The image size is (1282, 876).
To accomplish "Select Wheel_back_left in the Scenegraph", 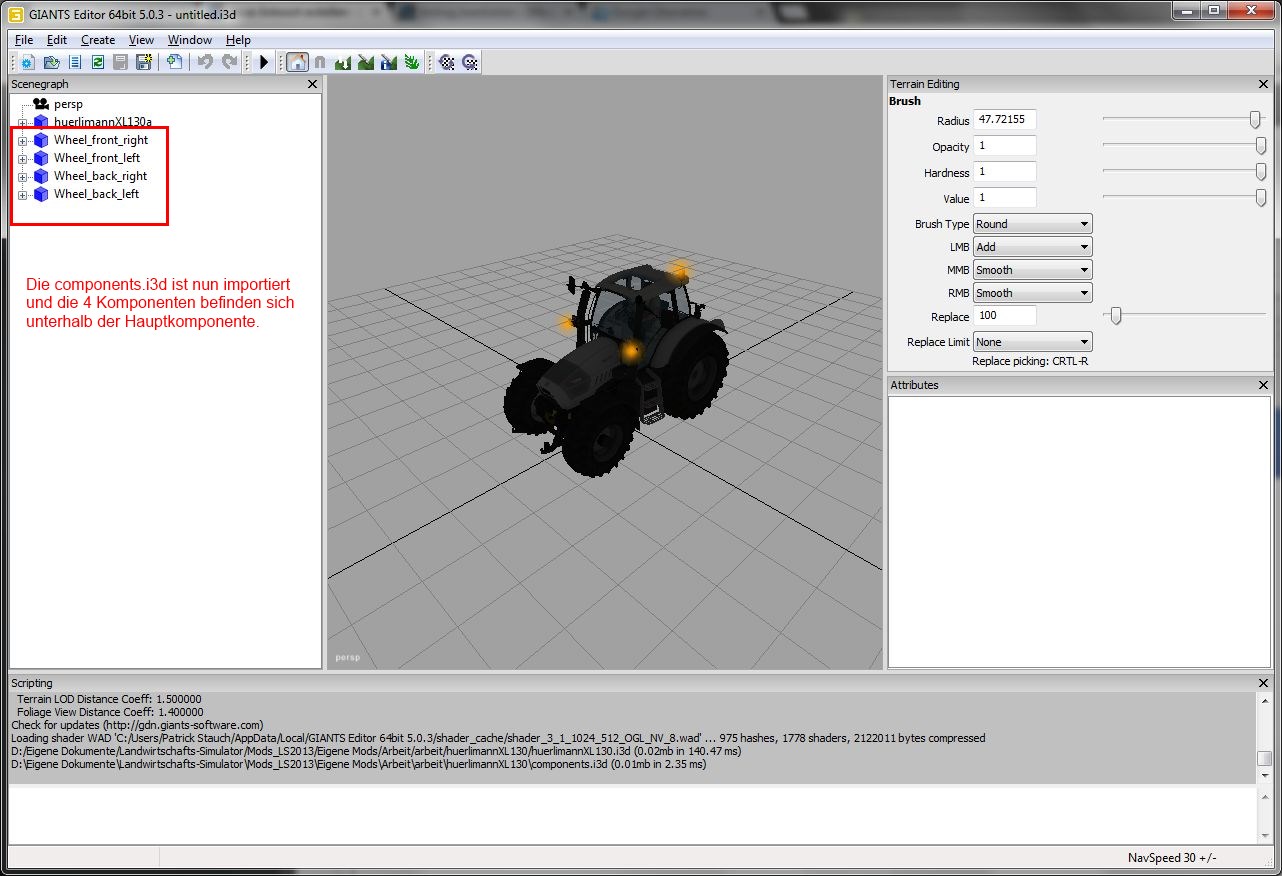I will pyautogui.click(x=96, y=194).
